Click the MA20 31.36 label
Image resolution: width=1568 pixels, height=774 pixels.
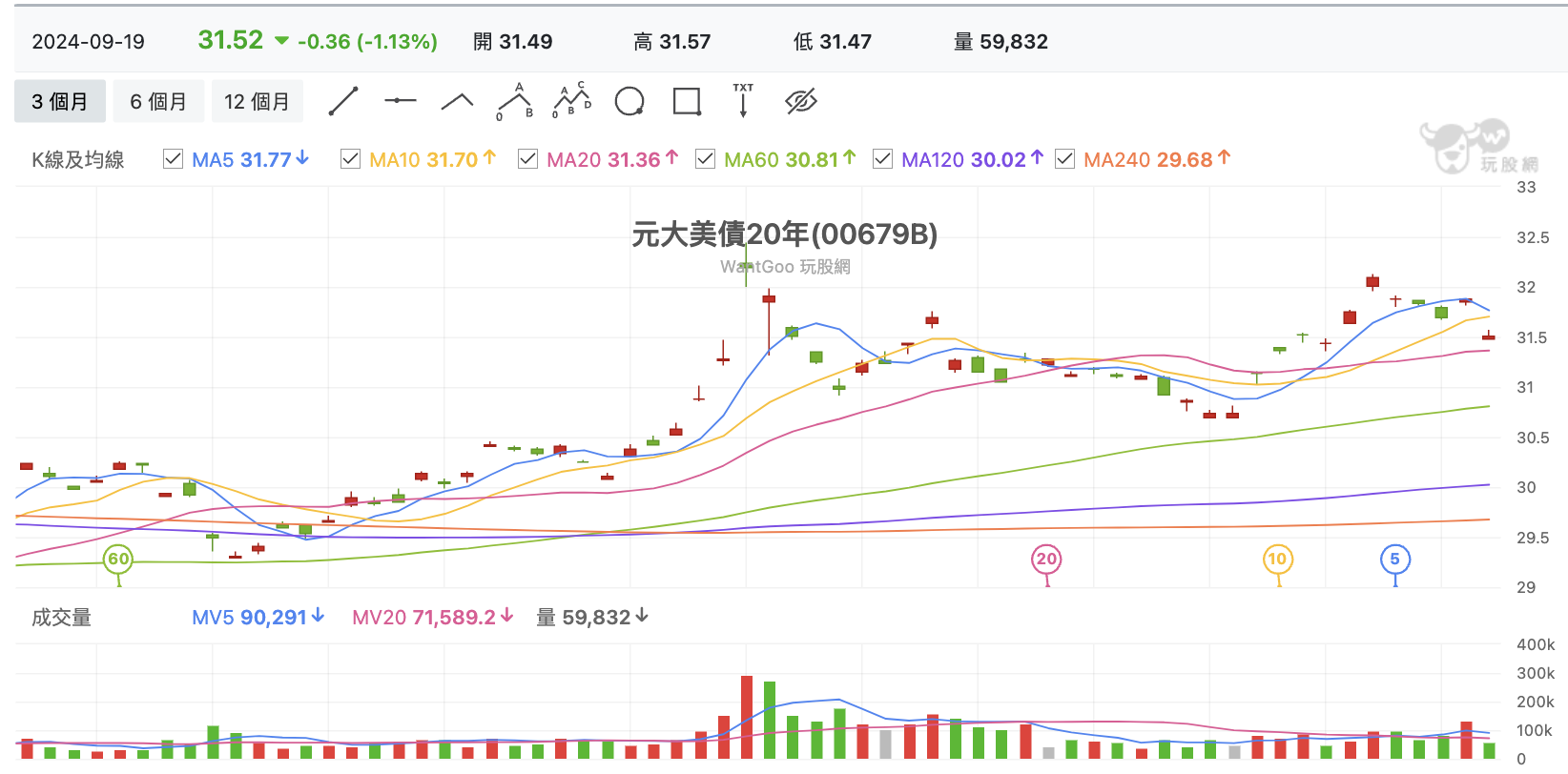pyautogui.click(x=612, y=159)
